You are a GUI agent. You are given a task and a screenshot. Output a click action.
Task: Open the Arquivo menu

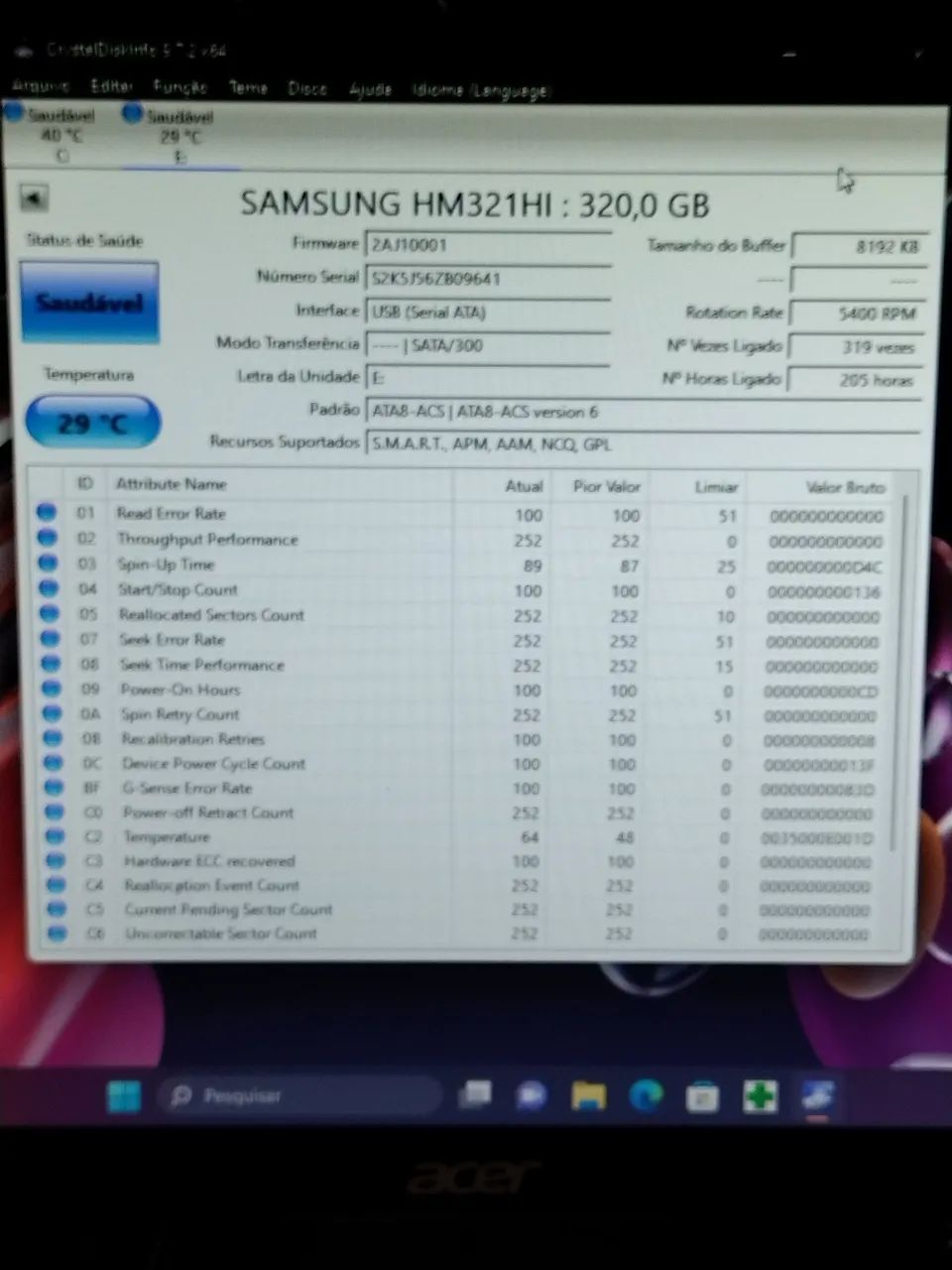pyautogui.click(x=41, y=86)
